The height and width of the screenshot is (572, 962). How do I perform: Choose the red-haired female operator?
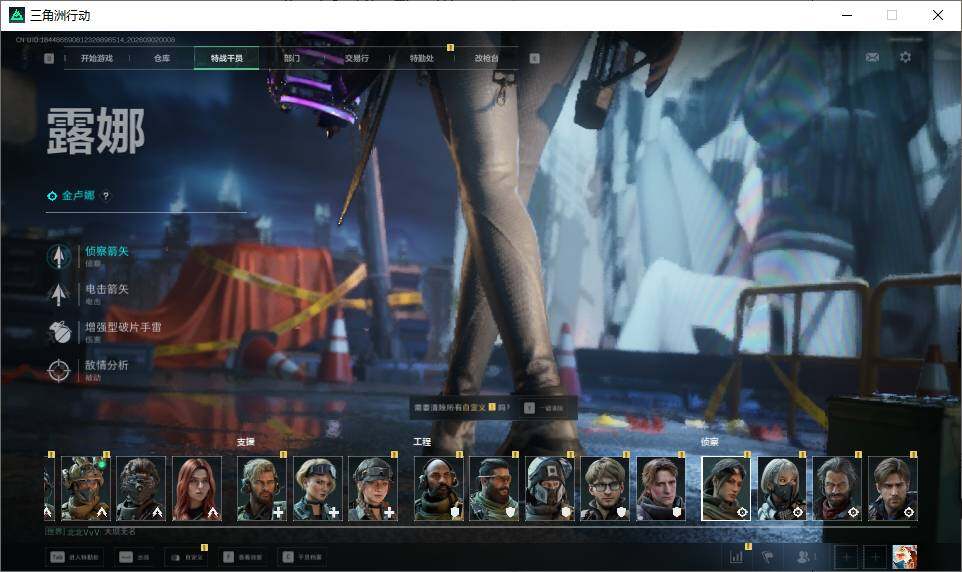click(197, 489)
